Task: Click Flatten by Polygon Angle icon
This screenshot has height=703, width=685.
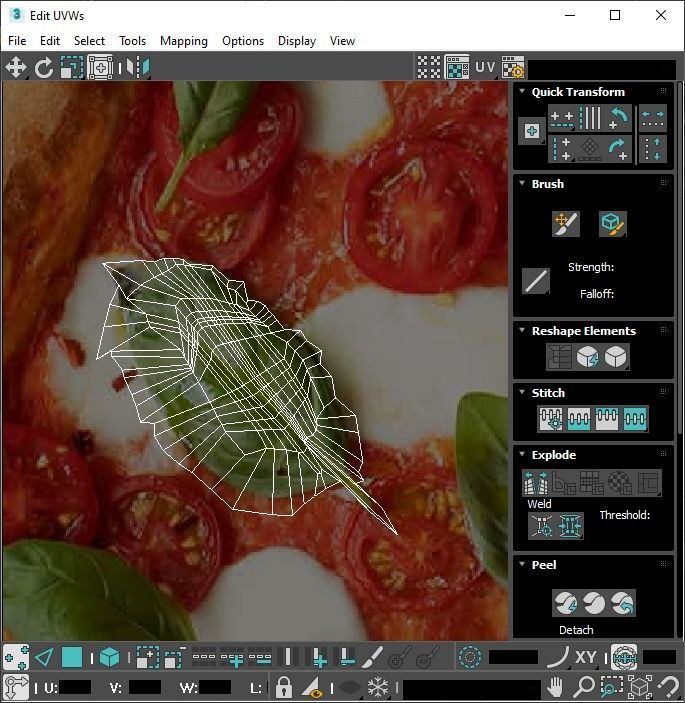Action: click(x=564, y=482)
